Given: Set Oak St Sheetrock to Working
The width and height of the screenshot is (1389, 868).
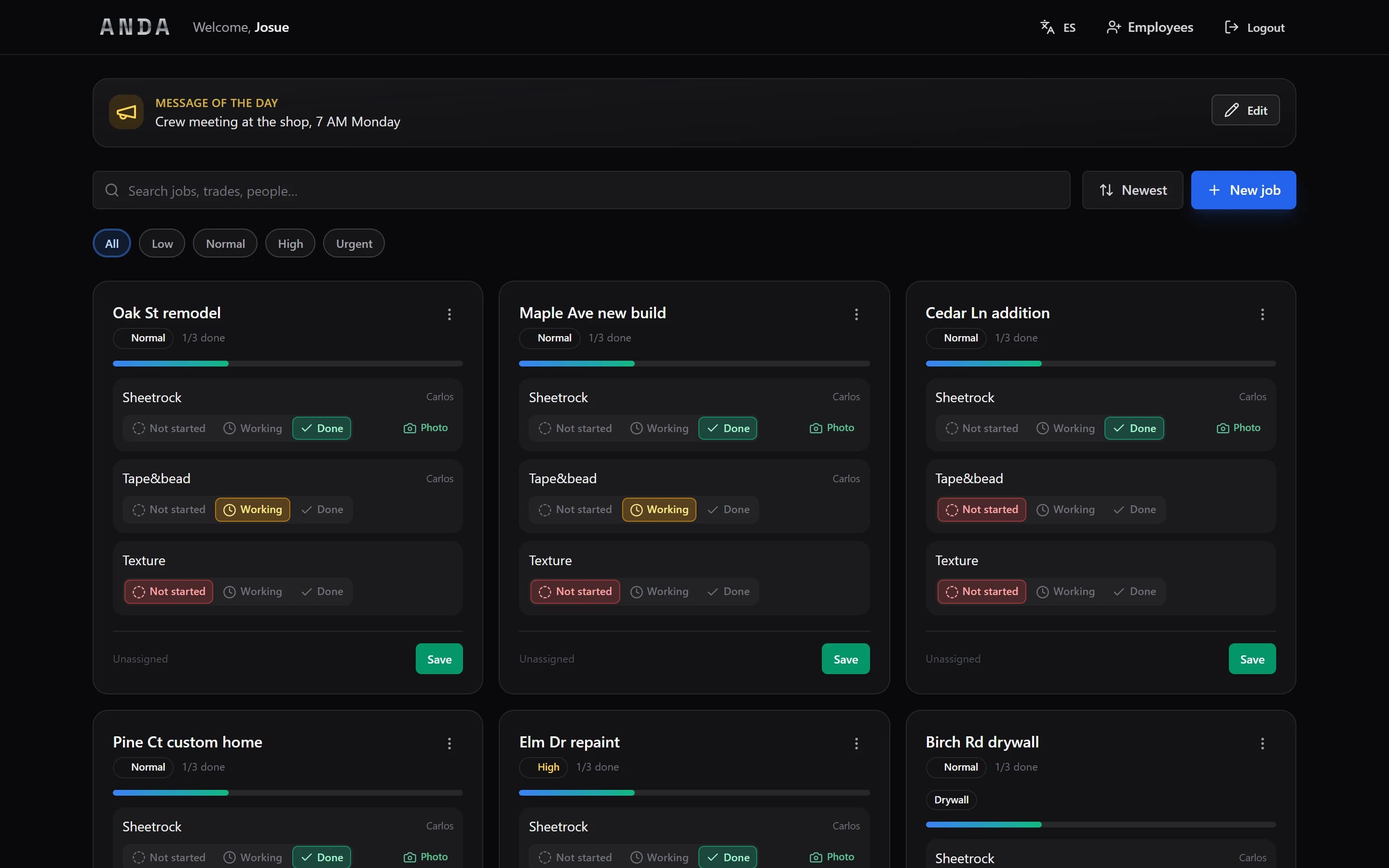Looking at the screenshot, I should 253,428.
